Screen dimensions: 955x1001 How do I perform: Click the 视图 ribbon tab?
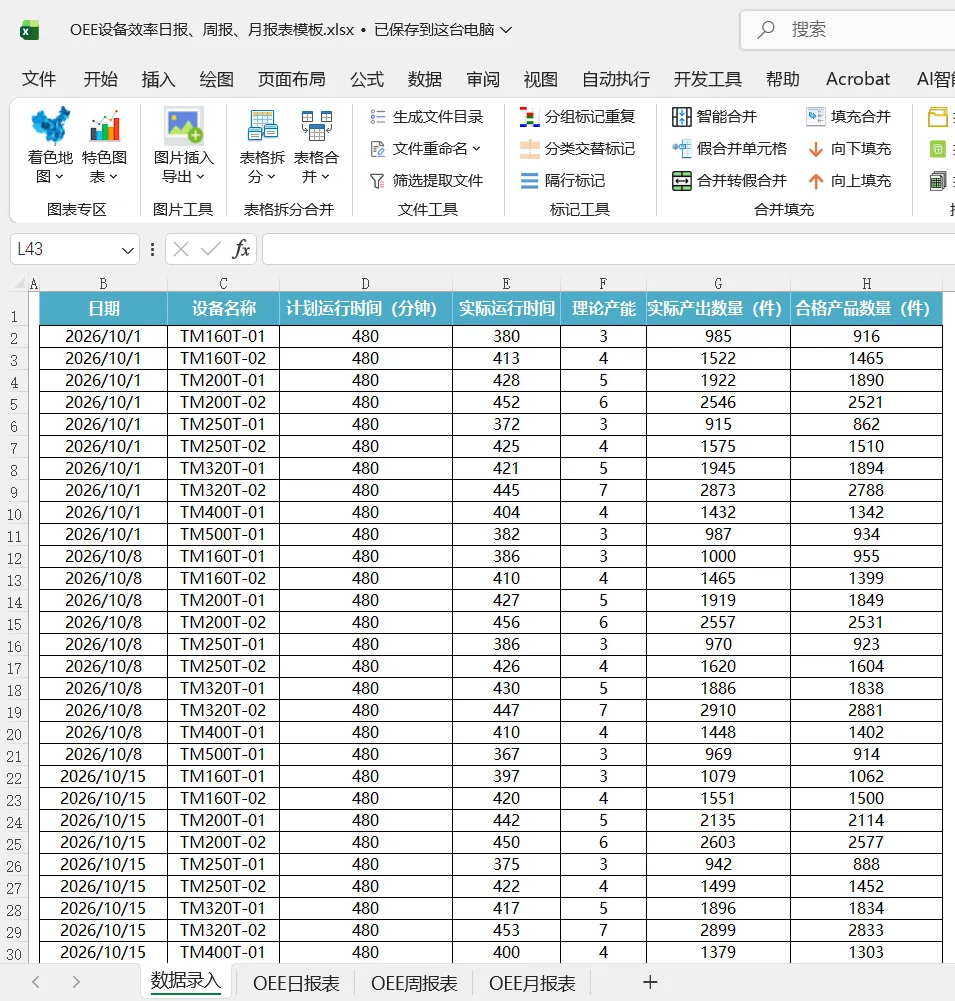[x=541, y=79]
